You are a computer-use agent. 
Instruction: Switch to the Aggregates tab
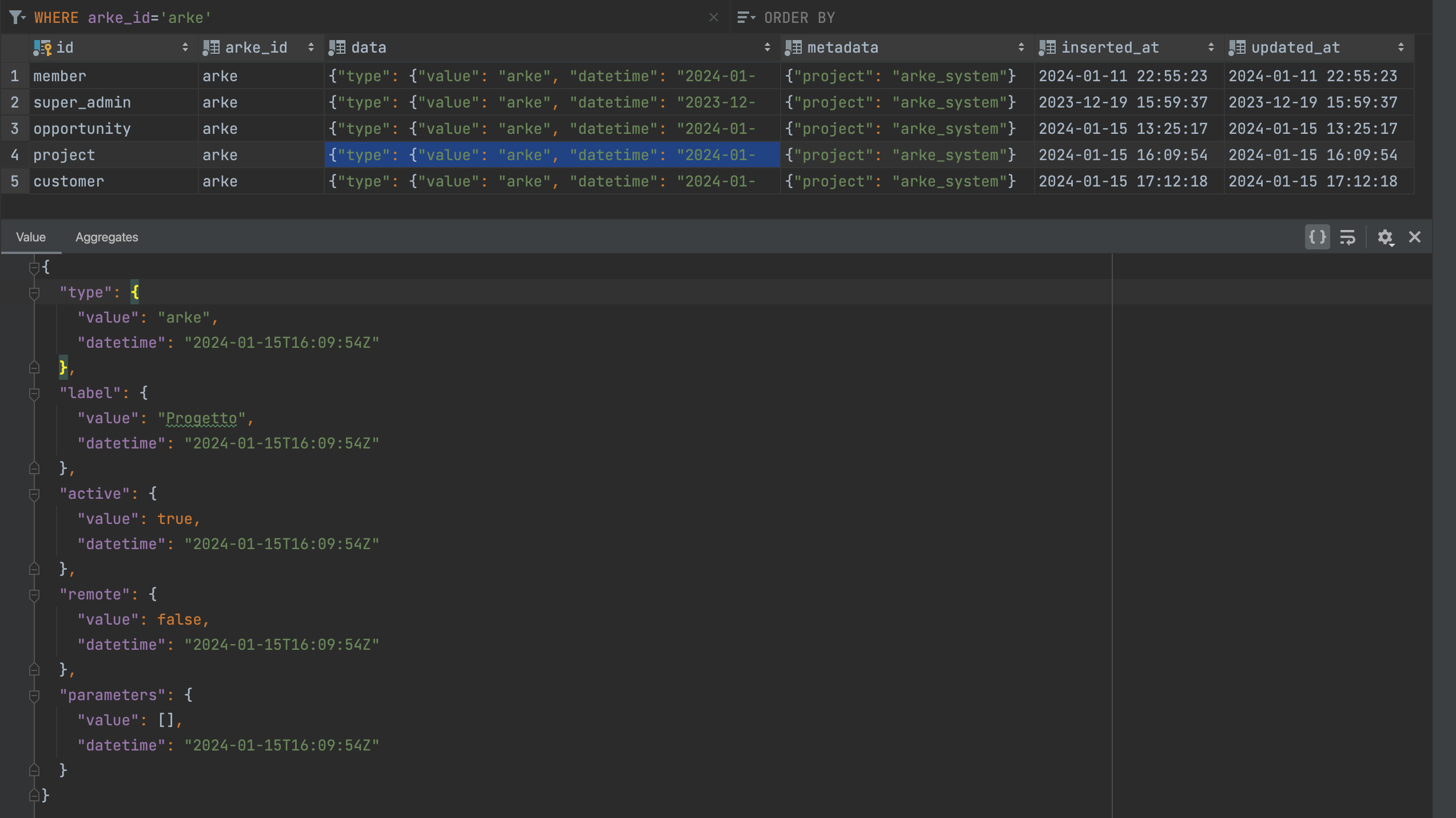[106, 237]
